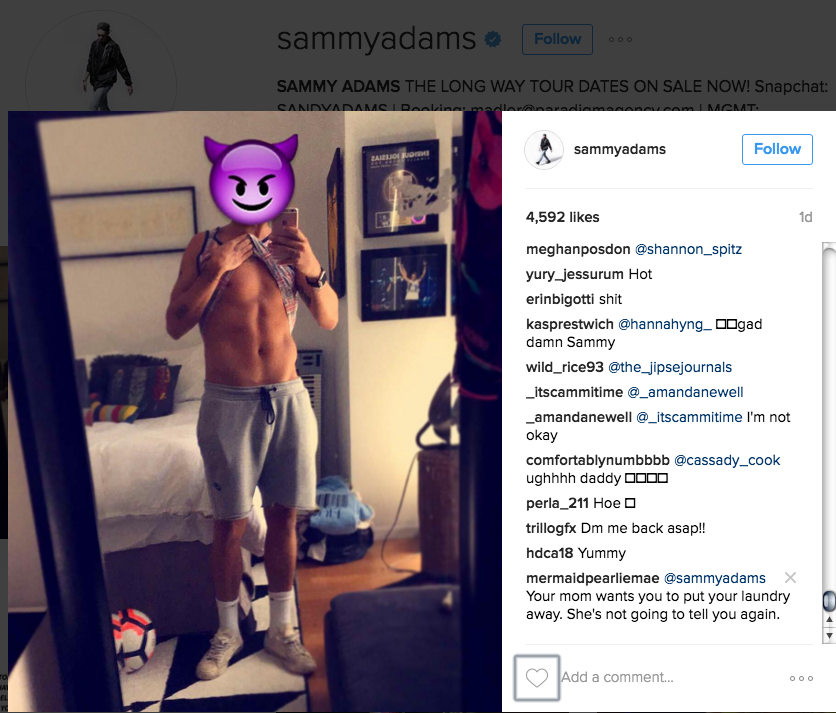Visit trillogfx commenter profile

[x=551, y=528]
